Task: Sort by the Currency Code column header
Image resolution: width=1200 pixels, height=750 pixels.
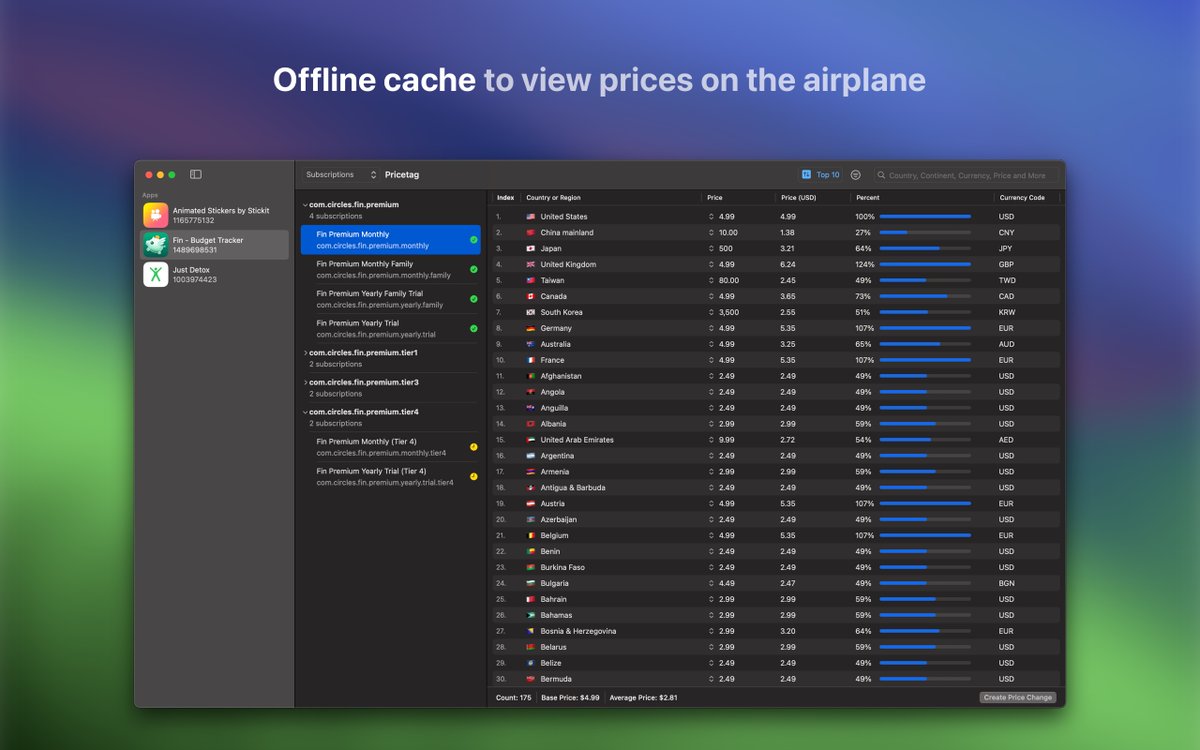Action: tap(1026, 198)
